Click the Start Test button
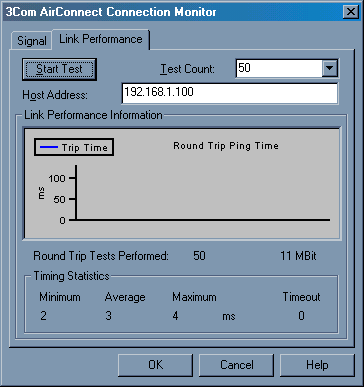Image resolution: width=364 pixels, height=387 pixels. tap(59, 69)
